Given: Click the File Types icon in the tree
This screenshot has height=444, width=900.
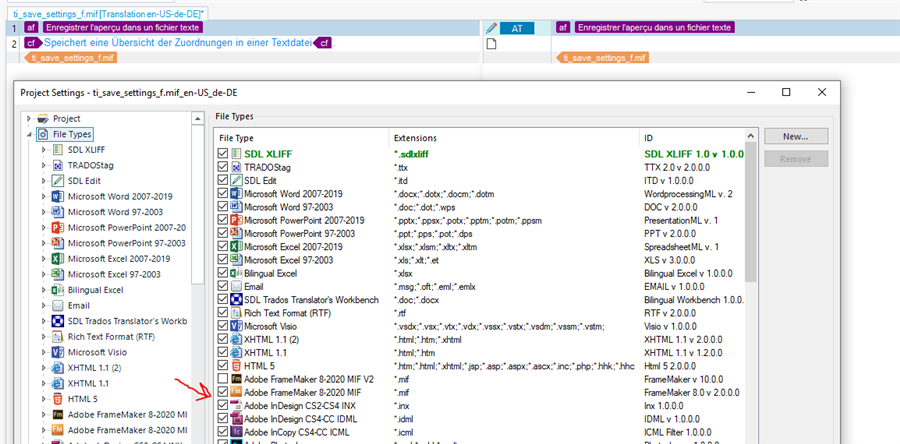Looking at the screenshot, I should tap(43, 134).
